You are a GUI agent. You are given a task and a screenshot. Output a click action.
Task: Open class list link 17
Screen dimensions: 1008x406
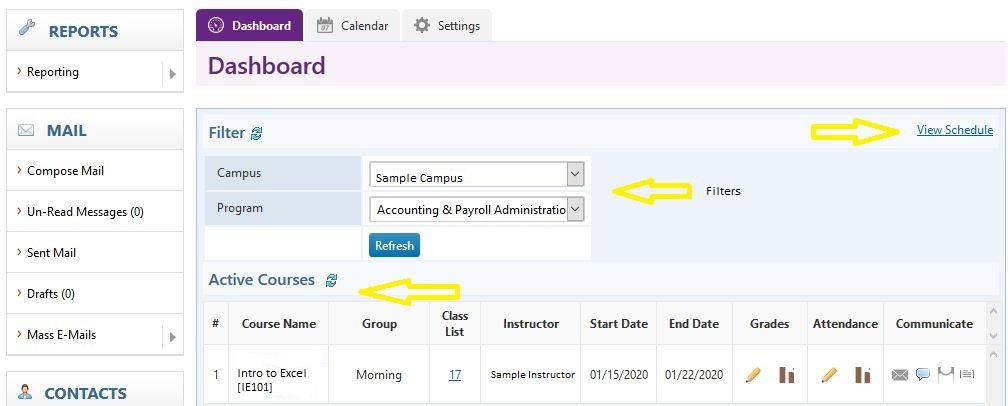[x=455, y=375]
